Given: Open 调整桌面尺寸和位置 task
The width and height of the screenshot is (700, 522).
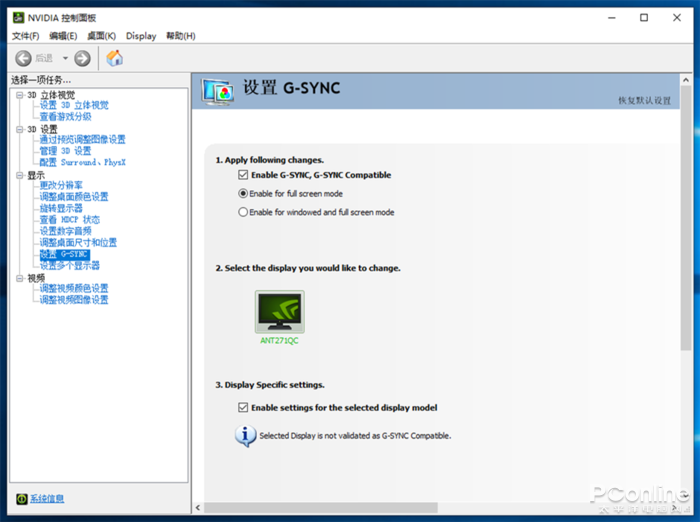Looking at the screenshot, I should click(x=79, y=242).
